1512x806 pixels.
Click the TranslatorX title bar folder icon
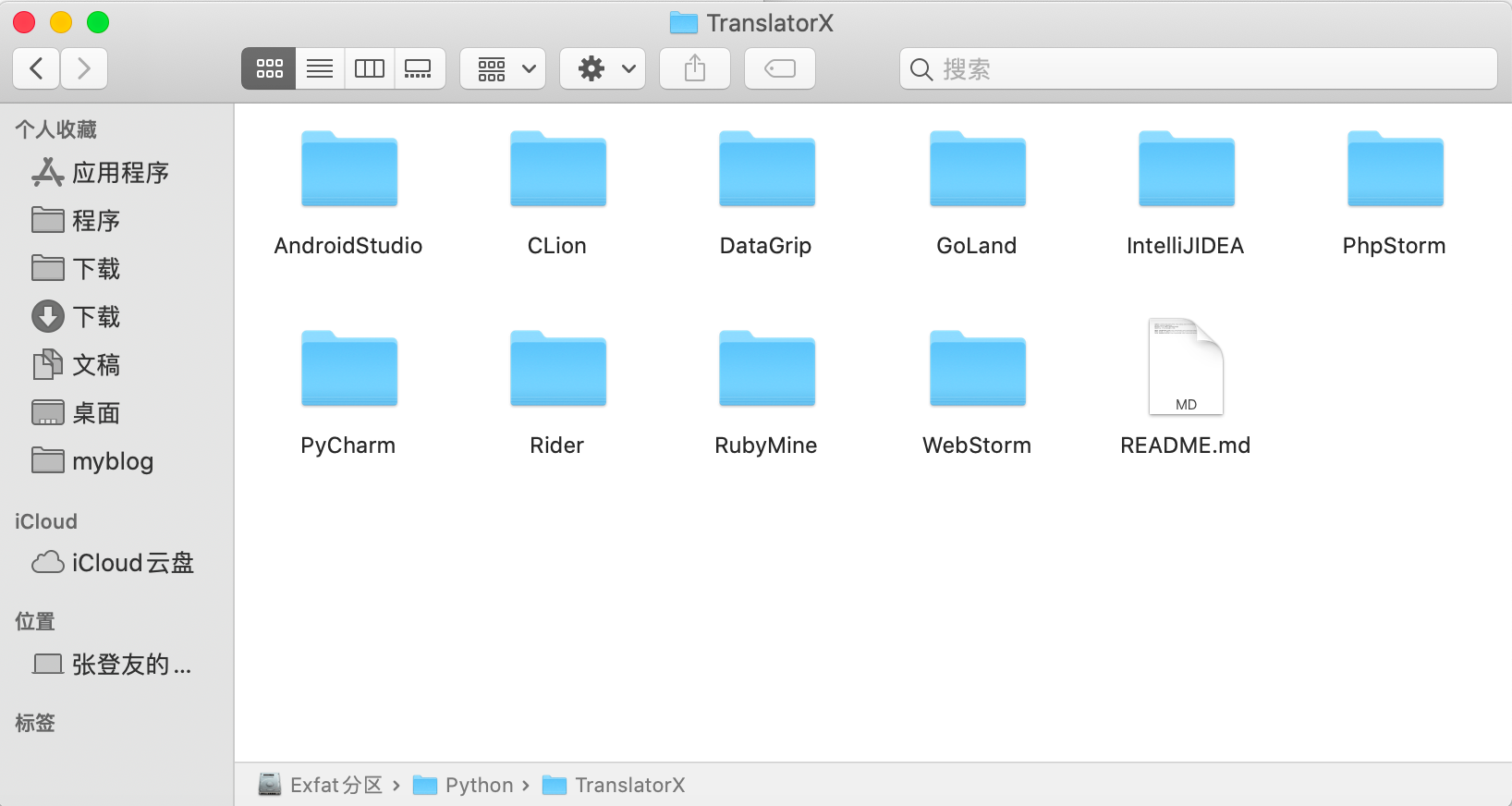(684, 23)
